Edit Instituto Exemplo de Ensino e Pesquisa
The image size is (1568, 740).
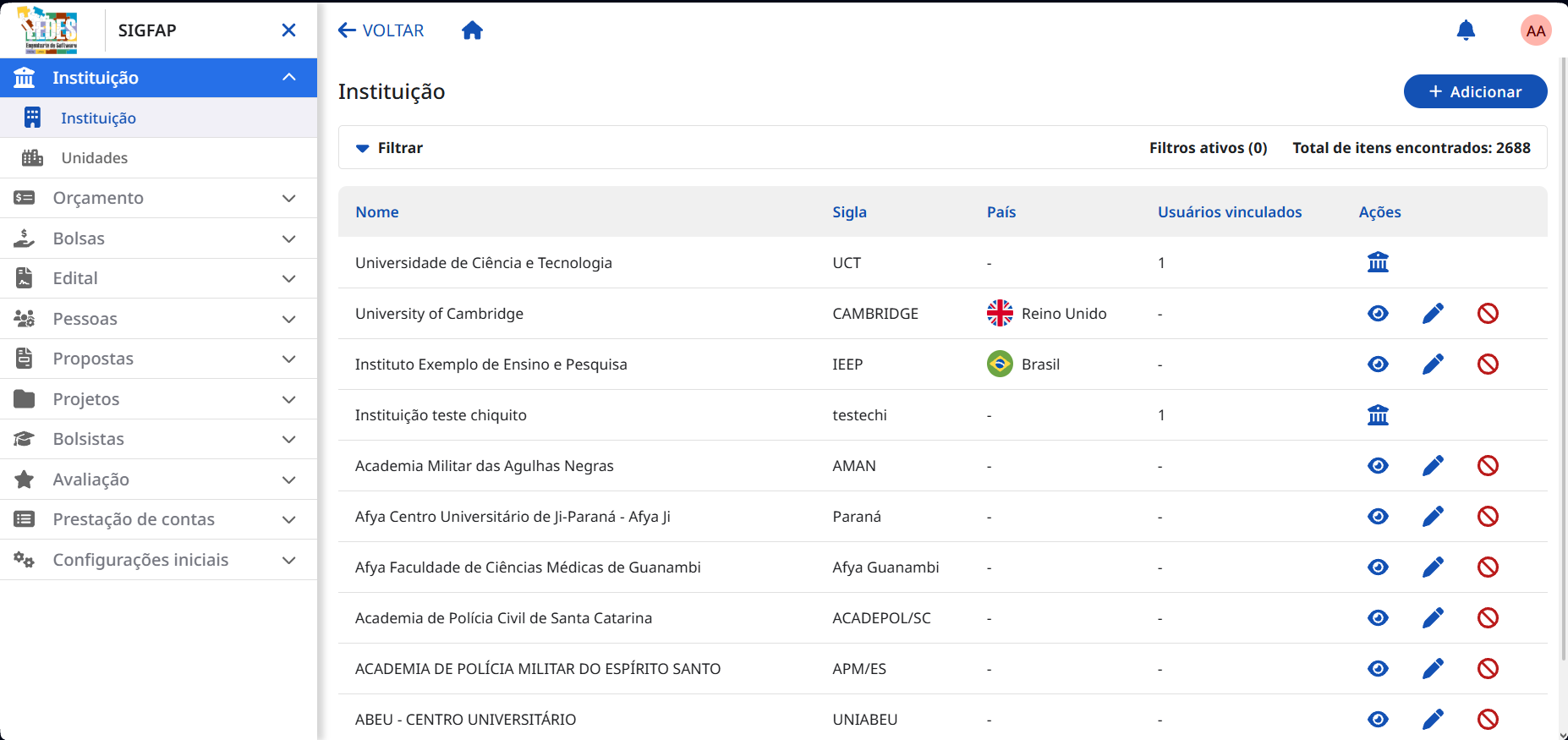1433,364
